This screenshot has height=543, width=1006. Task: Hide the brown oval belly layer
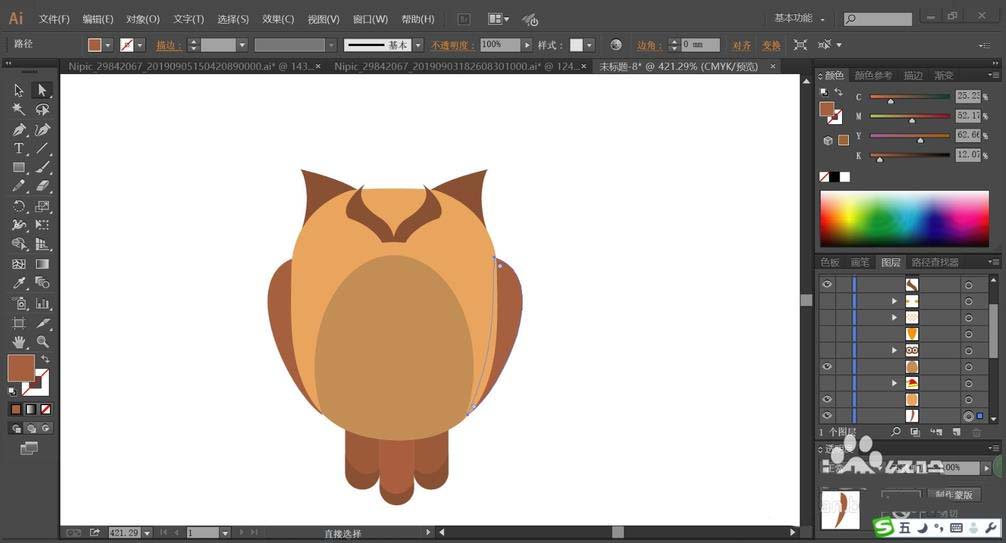[x=827, y=366]
